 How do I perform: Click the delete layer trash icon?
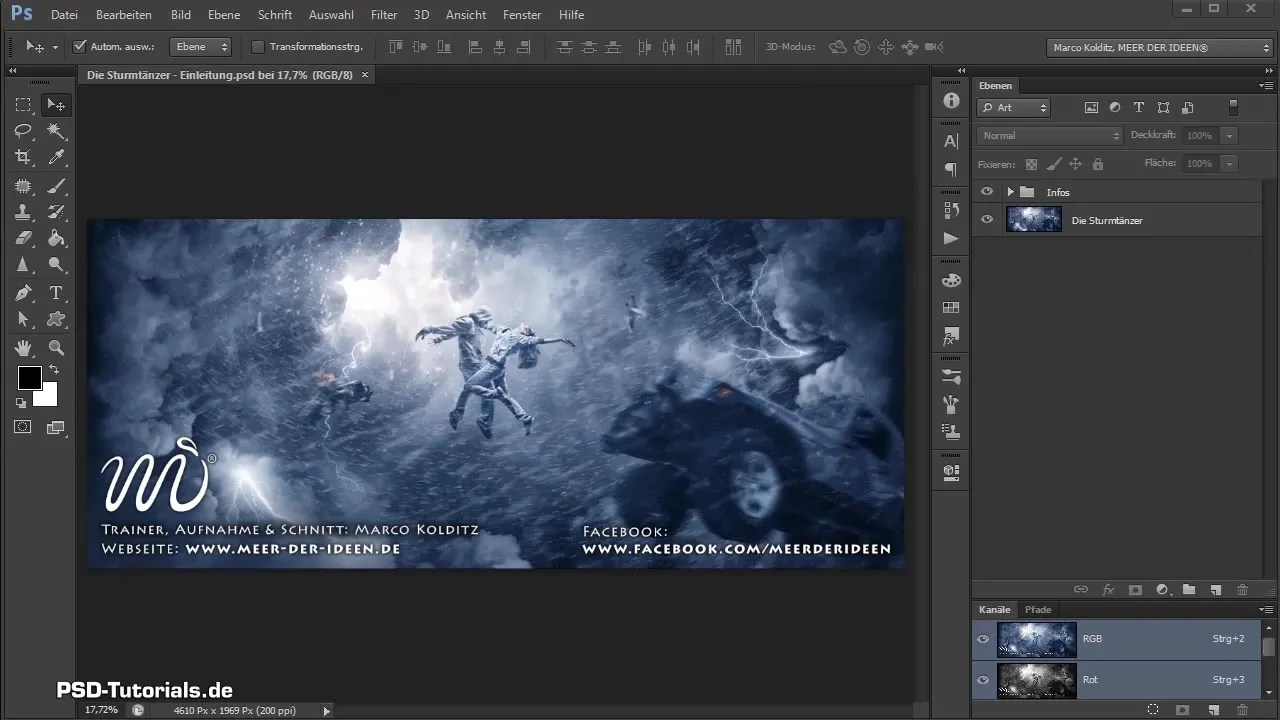coord(1243,590)
